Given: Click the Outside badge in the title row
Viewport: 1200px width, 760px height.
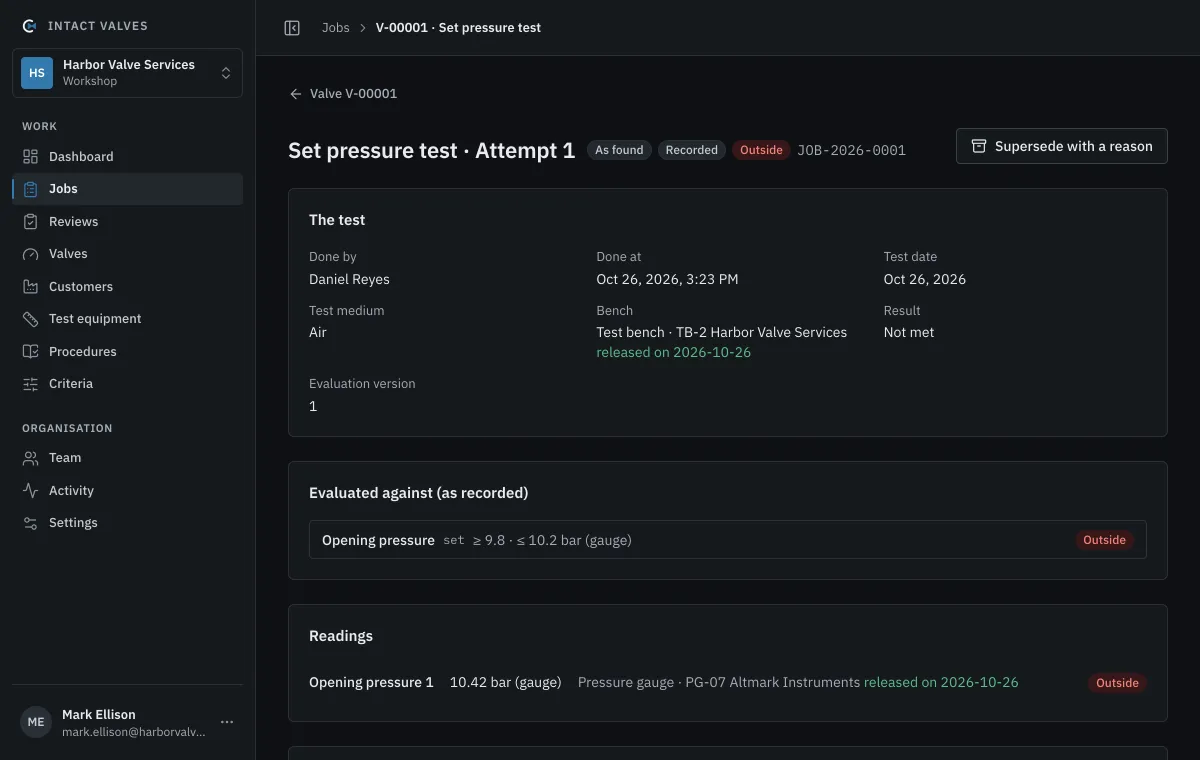Looking at the screenshot, I should (761, 150).
